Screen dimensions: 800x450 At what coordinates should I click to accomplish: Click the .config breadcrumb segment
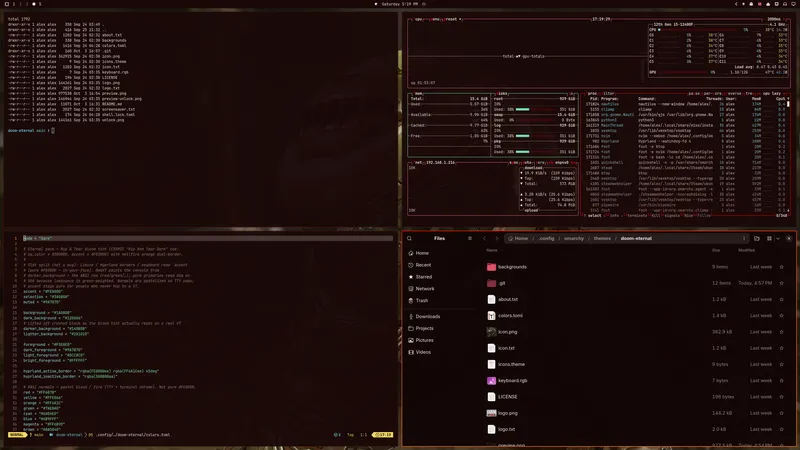point(546,238)
